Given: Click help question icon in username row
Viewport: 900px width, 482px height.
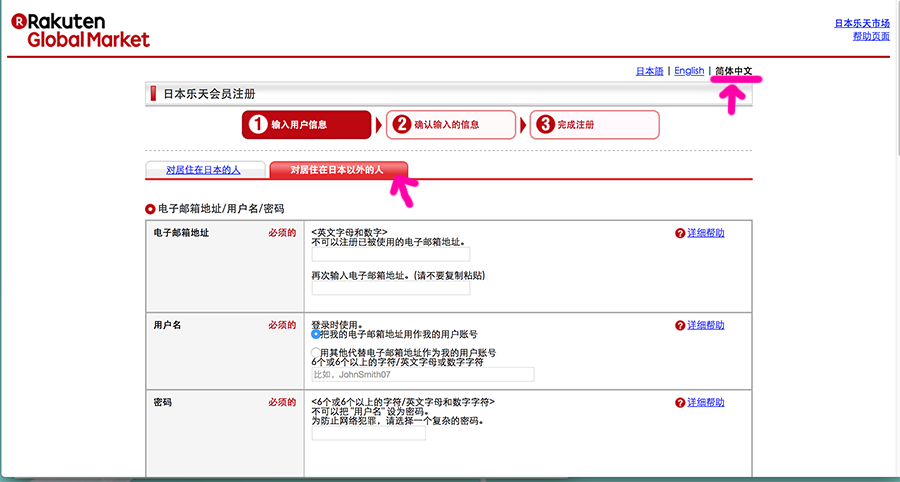Looking at the screenshot, I should click(680, 326).
